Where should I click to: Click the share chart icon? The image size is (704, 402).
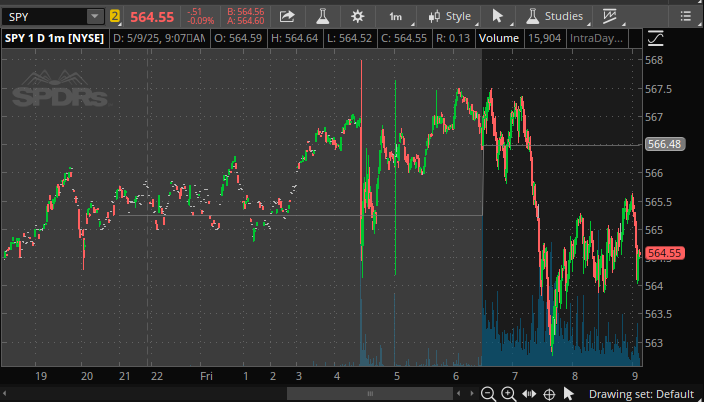click(287, 17)
